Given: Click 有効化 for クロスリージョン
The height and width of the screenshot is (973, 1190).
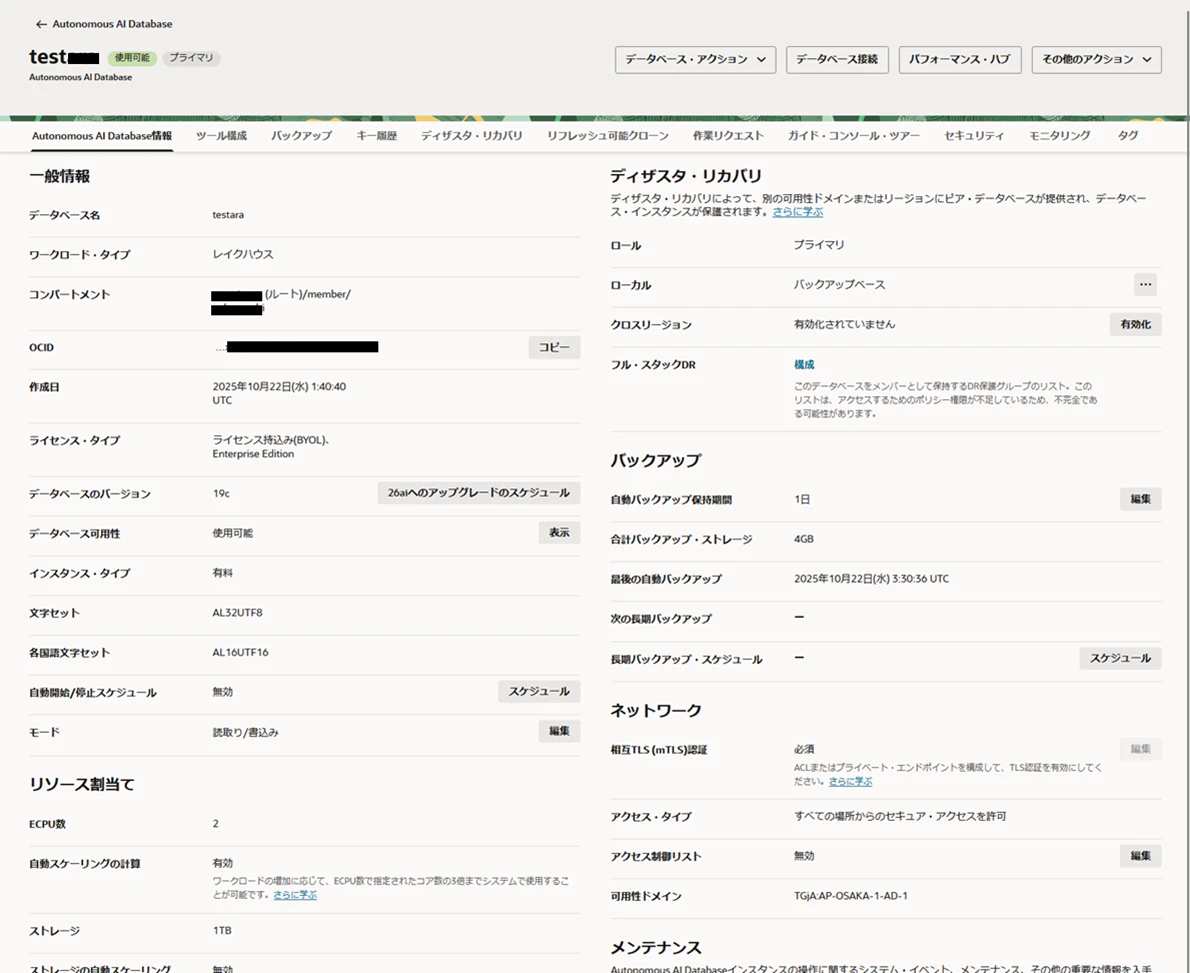Looking at the screenshot, I should point(1135,324).
